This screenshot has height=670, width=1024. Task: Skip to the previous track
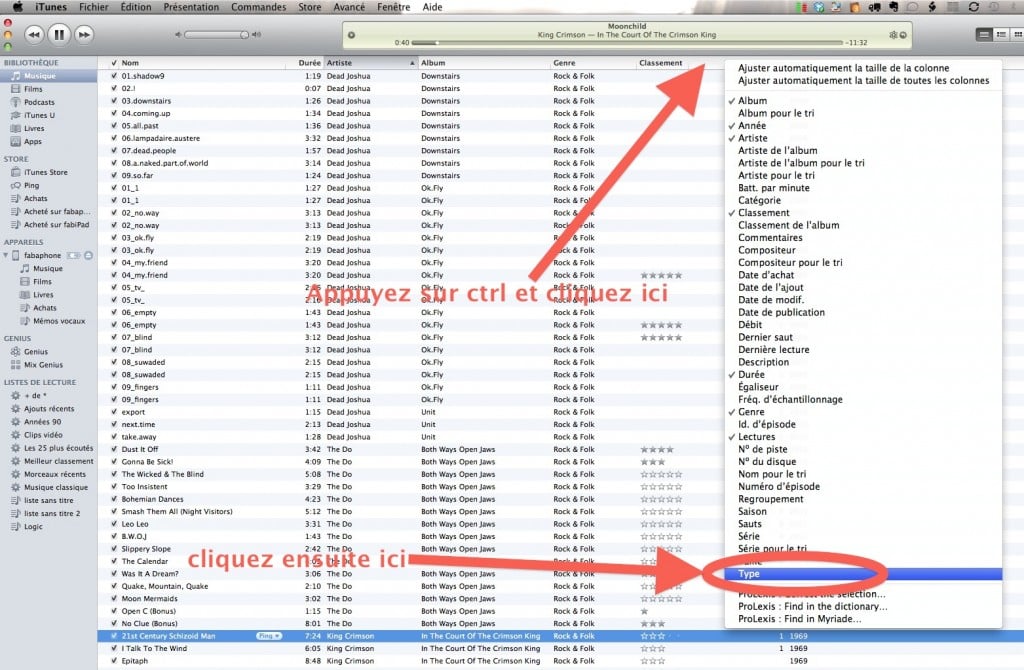point(34,35)
